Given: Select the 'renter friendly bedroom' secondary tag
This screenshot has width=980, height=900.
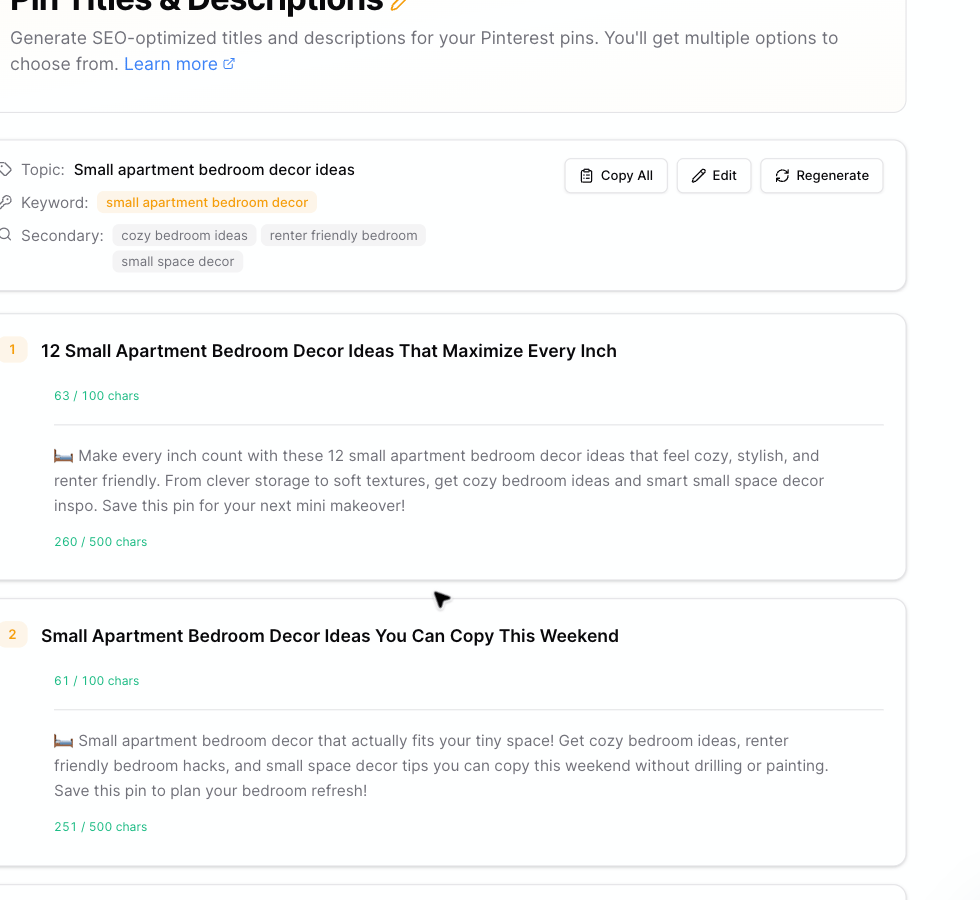Looking at the screenshot, I should [x=343, y=235].
